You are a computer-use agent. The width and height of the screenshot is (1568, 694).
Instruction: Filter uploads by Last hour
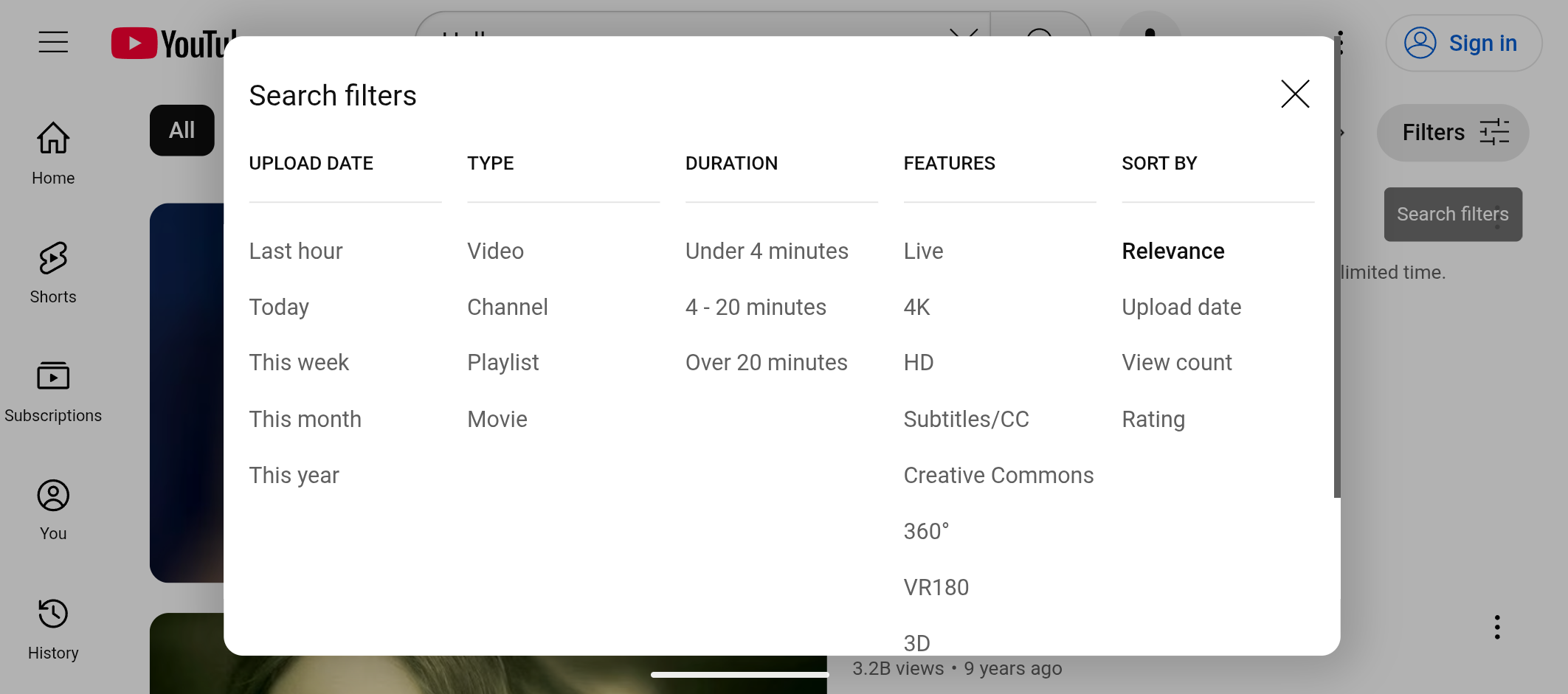click(296, 251)
